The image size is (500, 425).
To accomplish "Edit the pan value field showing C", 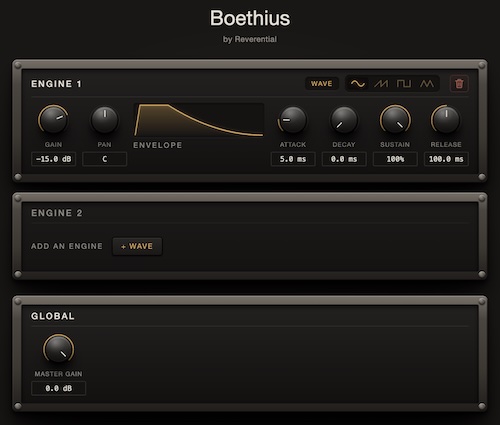I will [104, 159].
